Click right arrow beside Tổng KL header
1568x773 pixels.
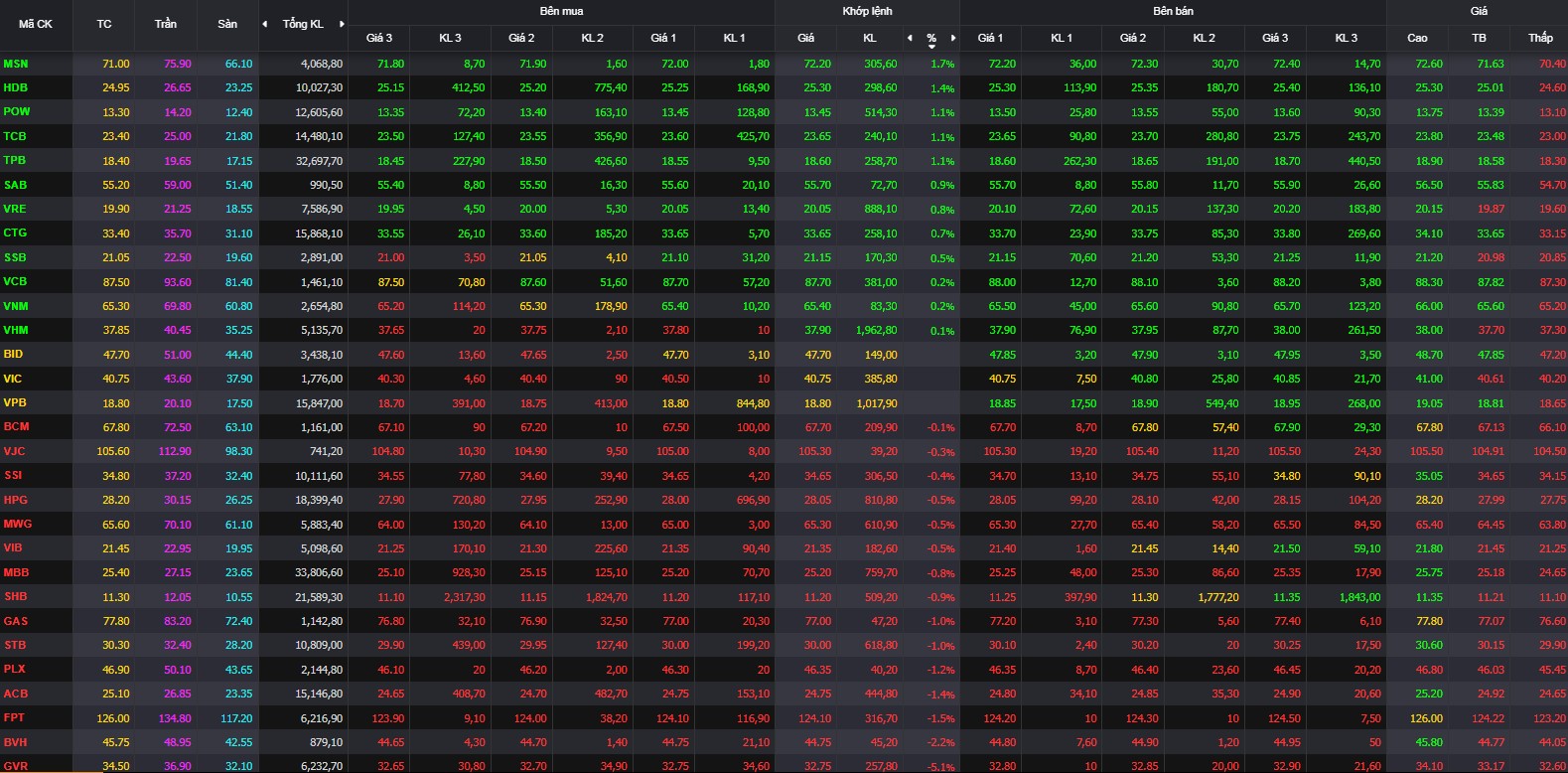342,24
